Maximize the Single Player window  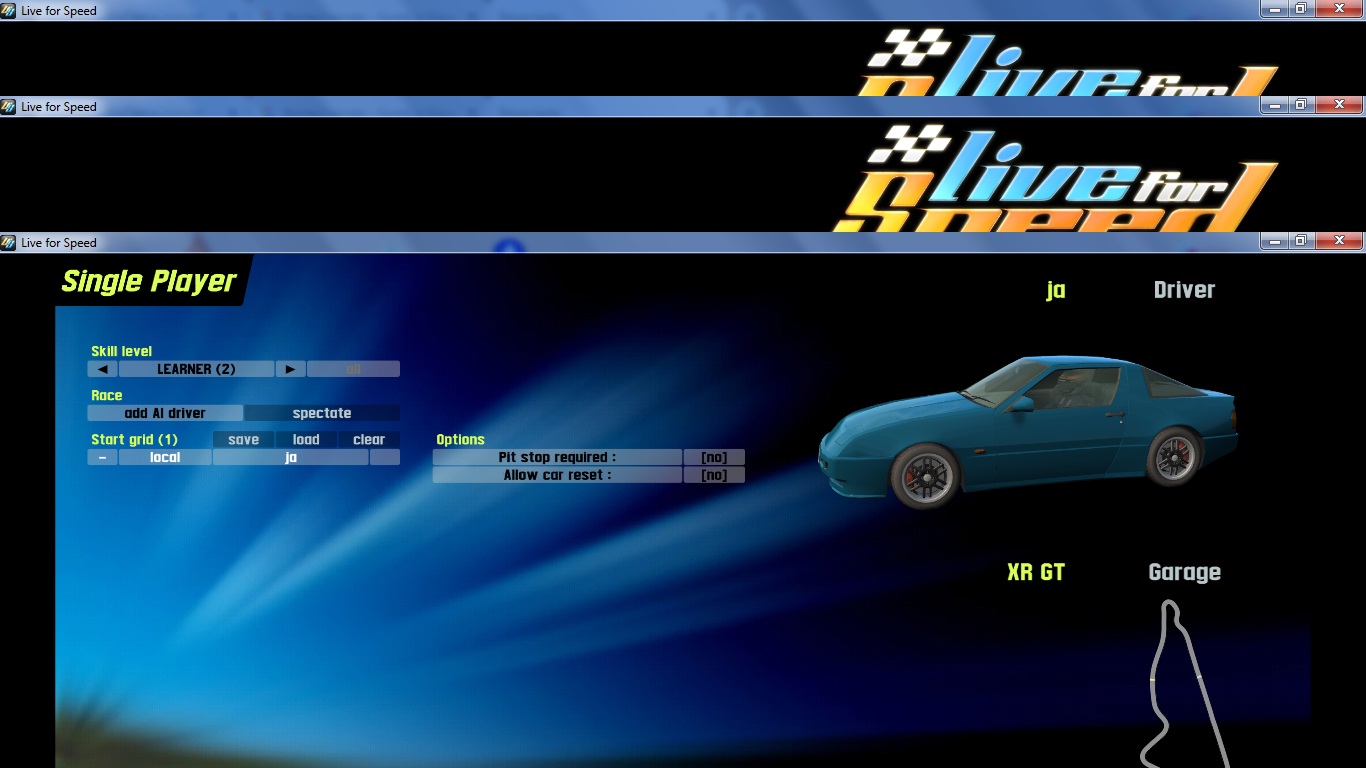[x=1301, y=241]
